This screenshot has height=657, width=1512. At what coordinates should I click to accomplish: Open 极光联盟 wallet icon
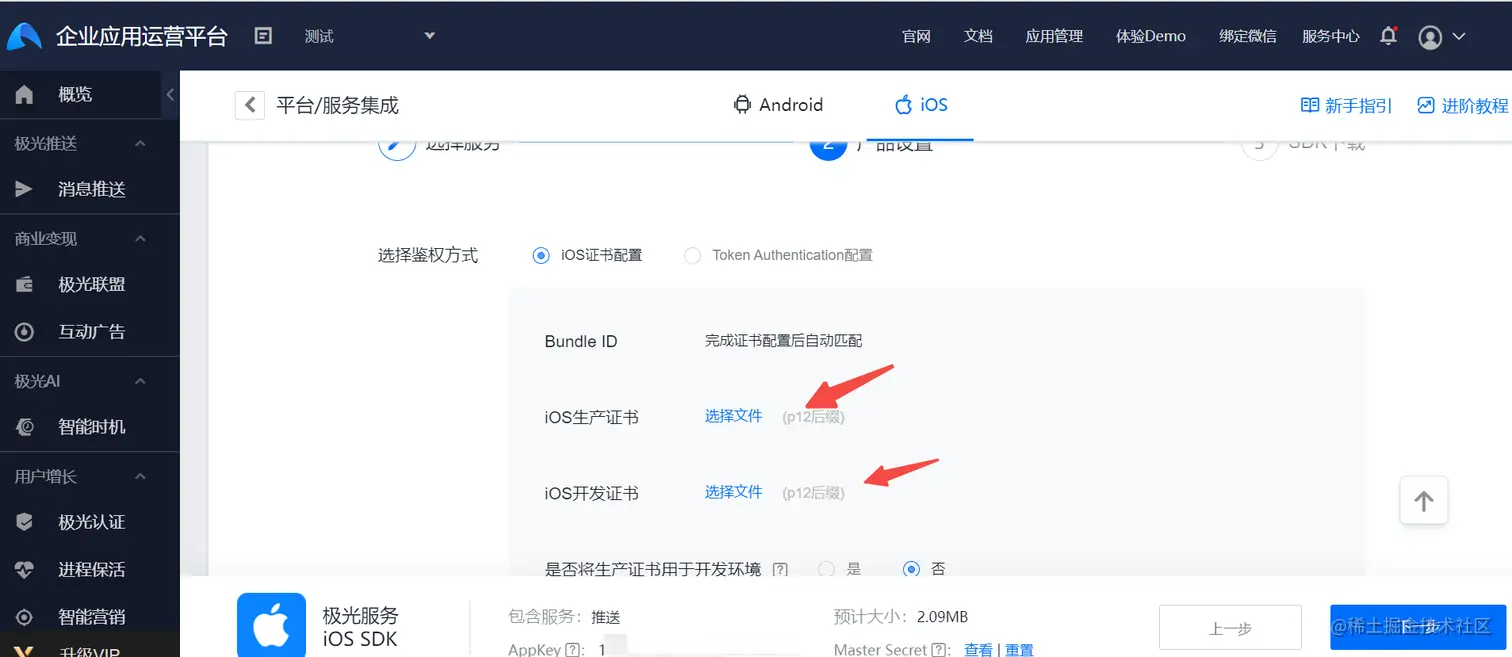click(24, 284)
